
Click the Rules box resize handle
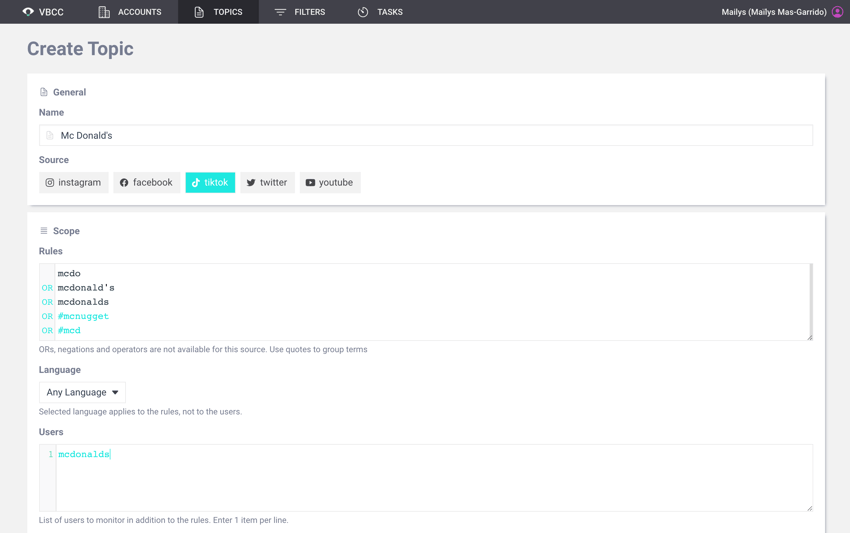tap(810, 337)
